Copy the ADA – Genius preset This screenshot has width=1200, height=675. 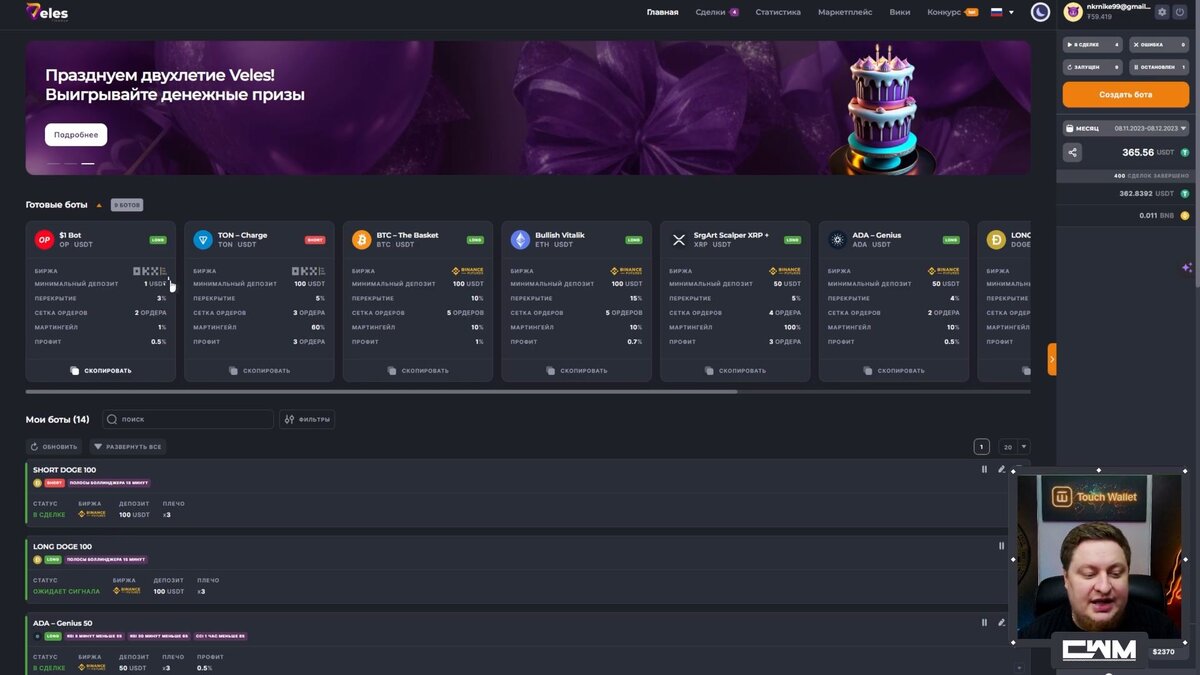point(894,370)
